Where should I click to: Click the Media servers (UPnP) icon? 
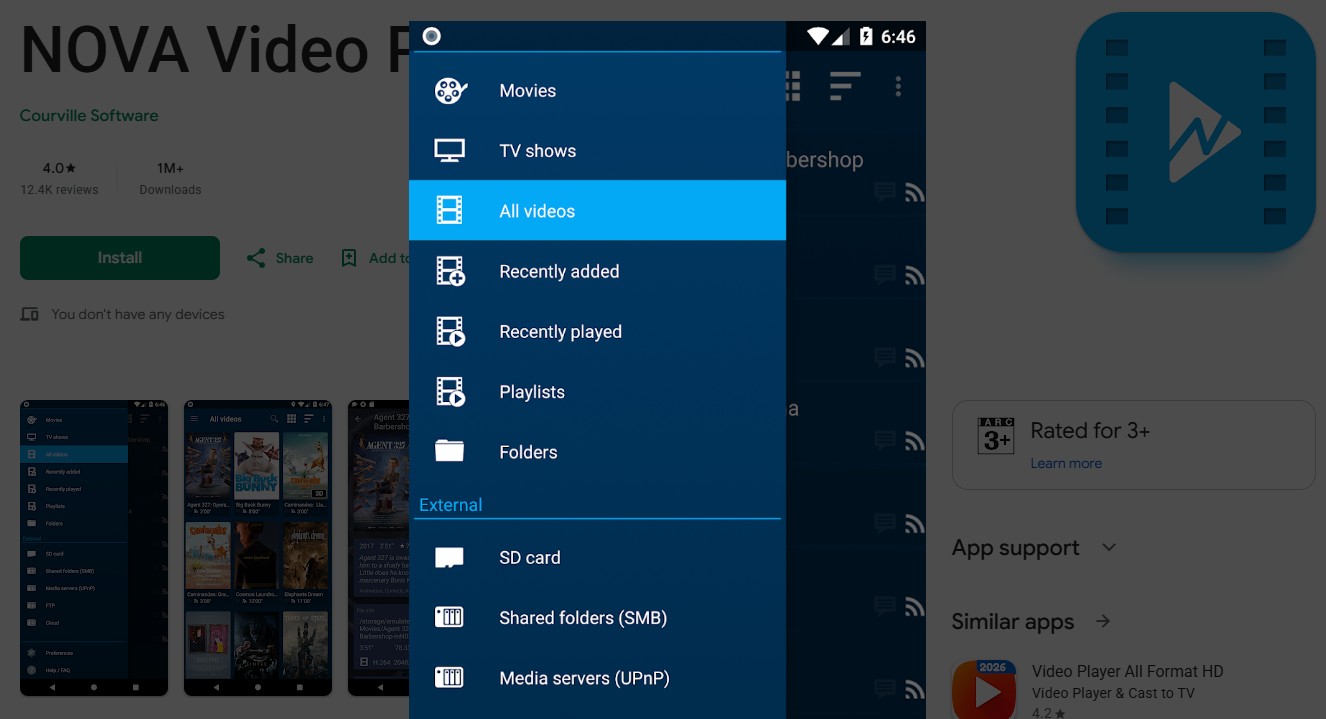pyautogui.click(x=450, y=678)
